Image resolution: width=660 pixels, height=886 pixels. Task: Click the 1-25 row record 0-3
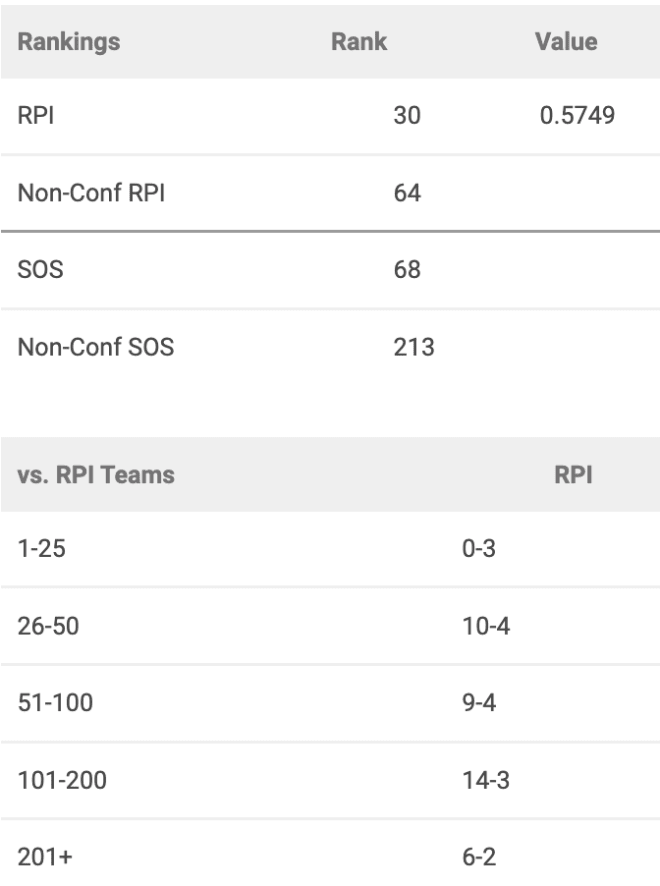(479, 549)
